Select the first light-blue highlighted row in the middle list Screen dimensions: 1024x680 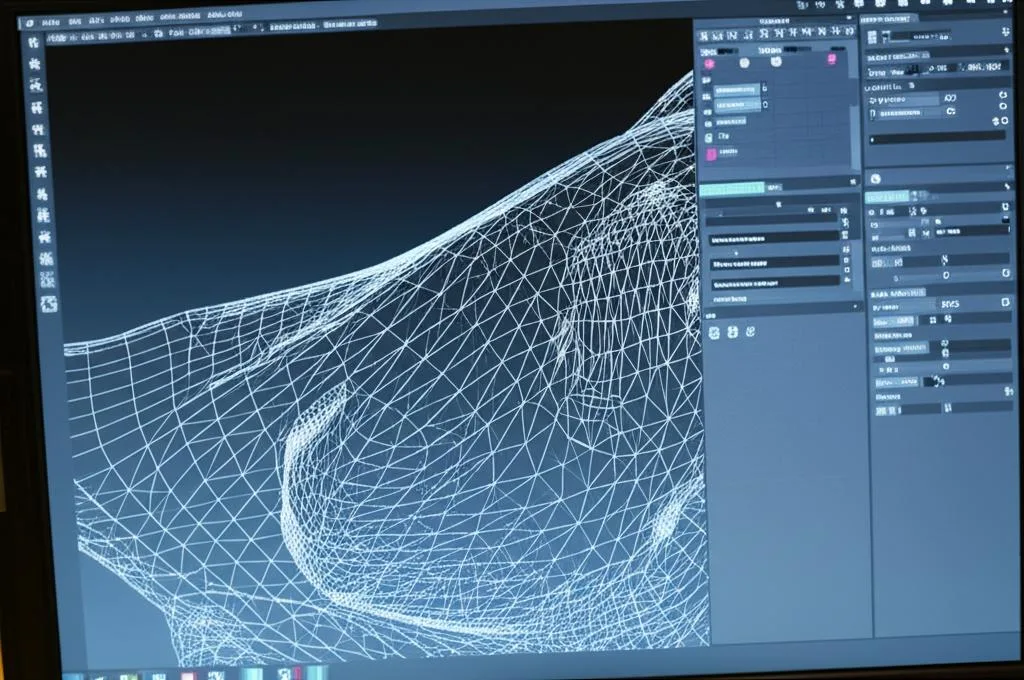point(737,89)
